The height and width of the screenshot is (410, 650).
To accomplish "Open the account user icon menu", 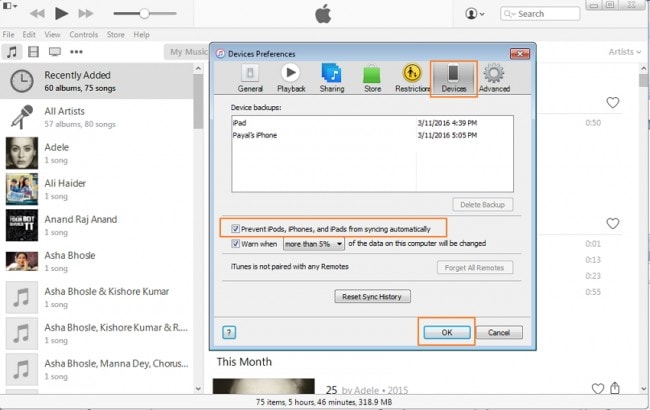I will (x=475, y=14).
